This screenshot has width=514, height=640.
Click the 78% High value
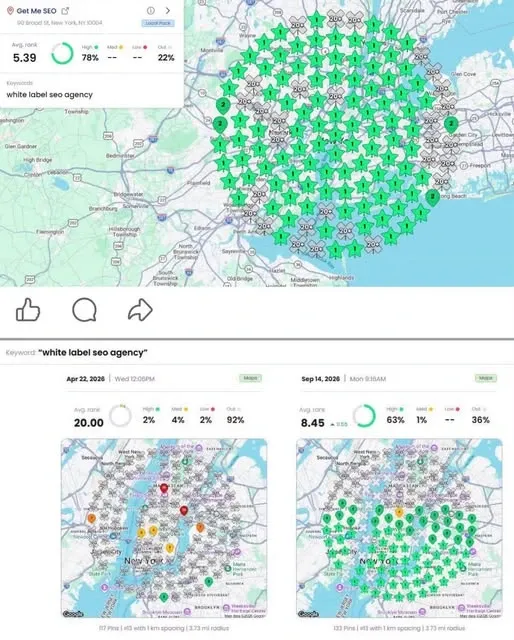[90, 58]
